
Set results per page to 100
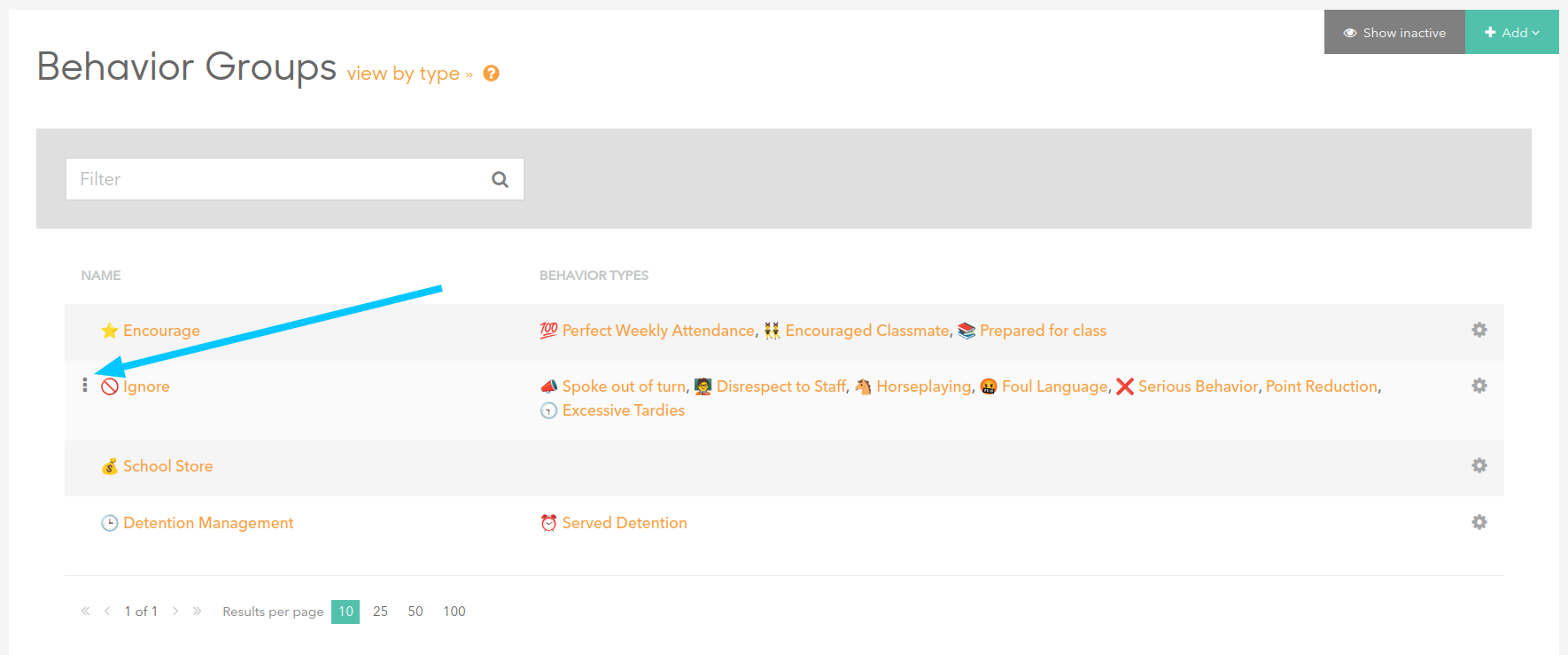click(x=454, y=612)
